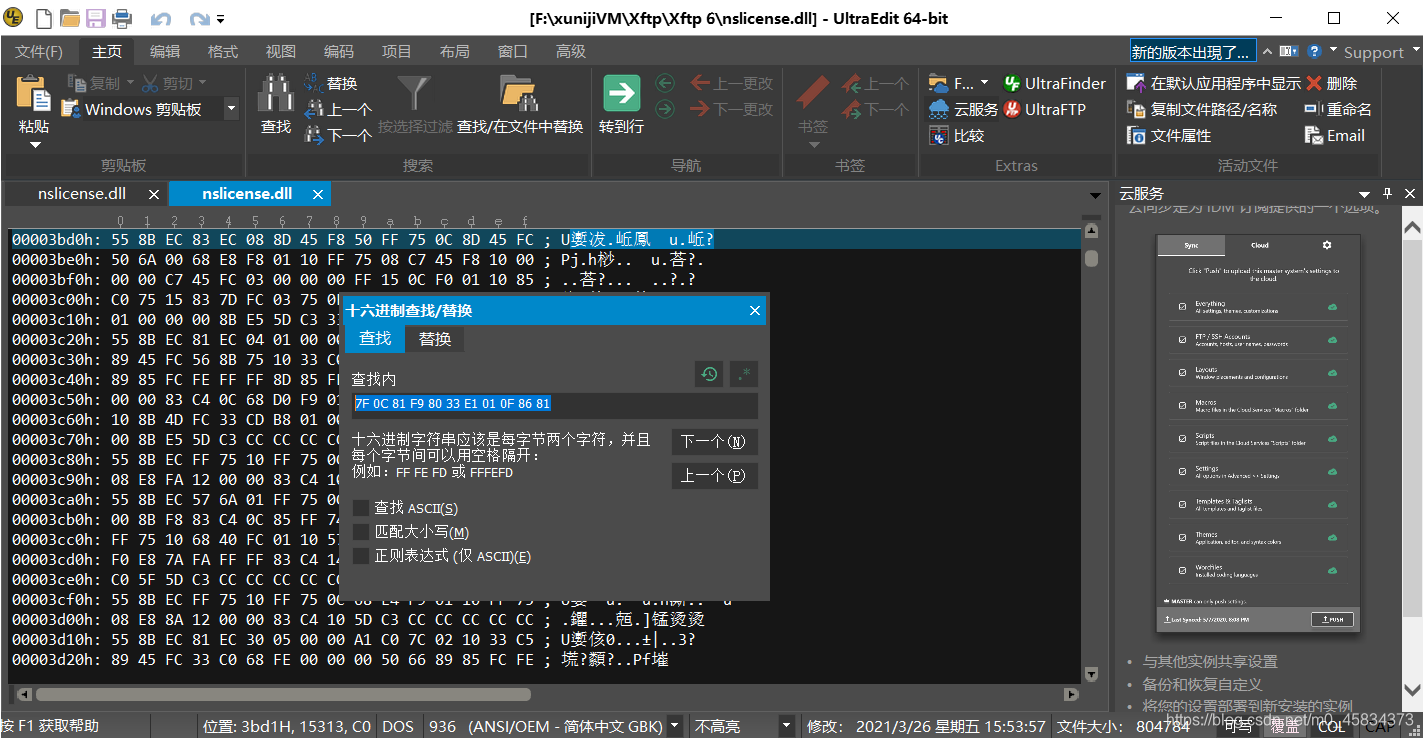Viewport: 1424px width, 739px height.
Task: Click the cloud sync preview thumbnail image
Action: tap(1259, 433)
